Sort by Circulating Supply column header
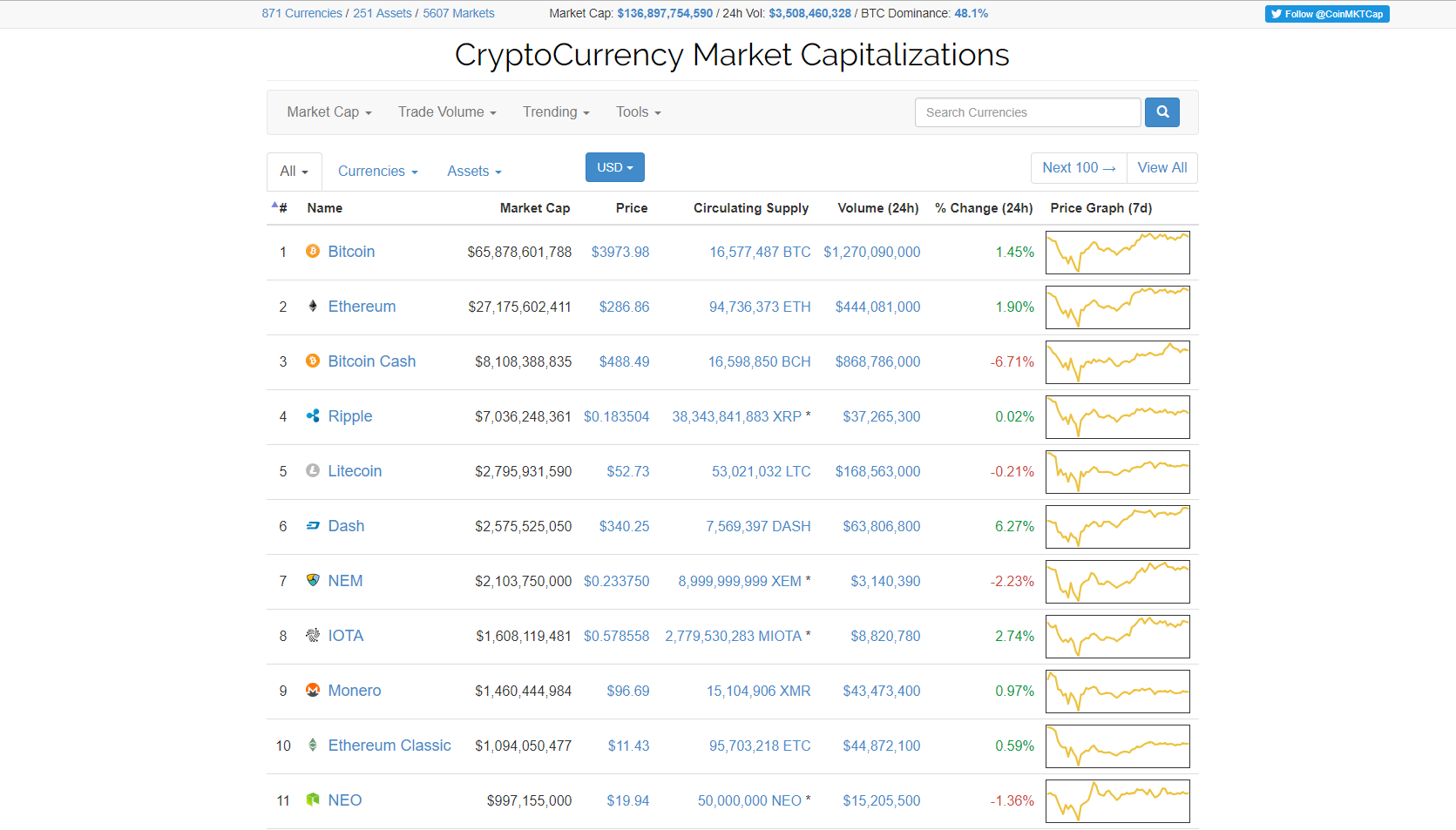The image size is (1456, 830). point(751,208)
